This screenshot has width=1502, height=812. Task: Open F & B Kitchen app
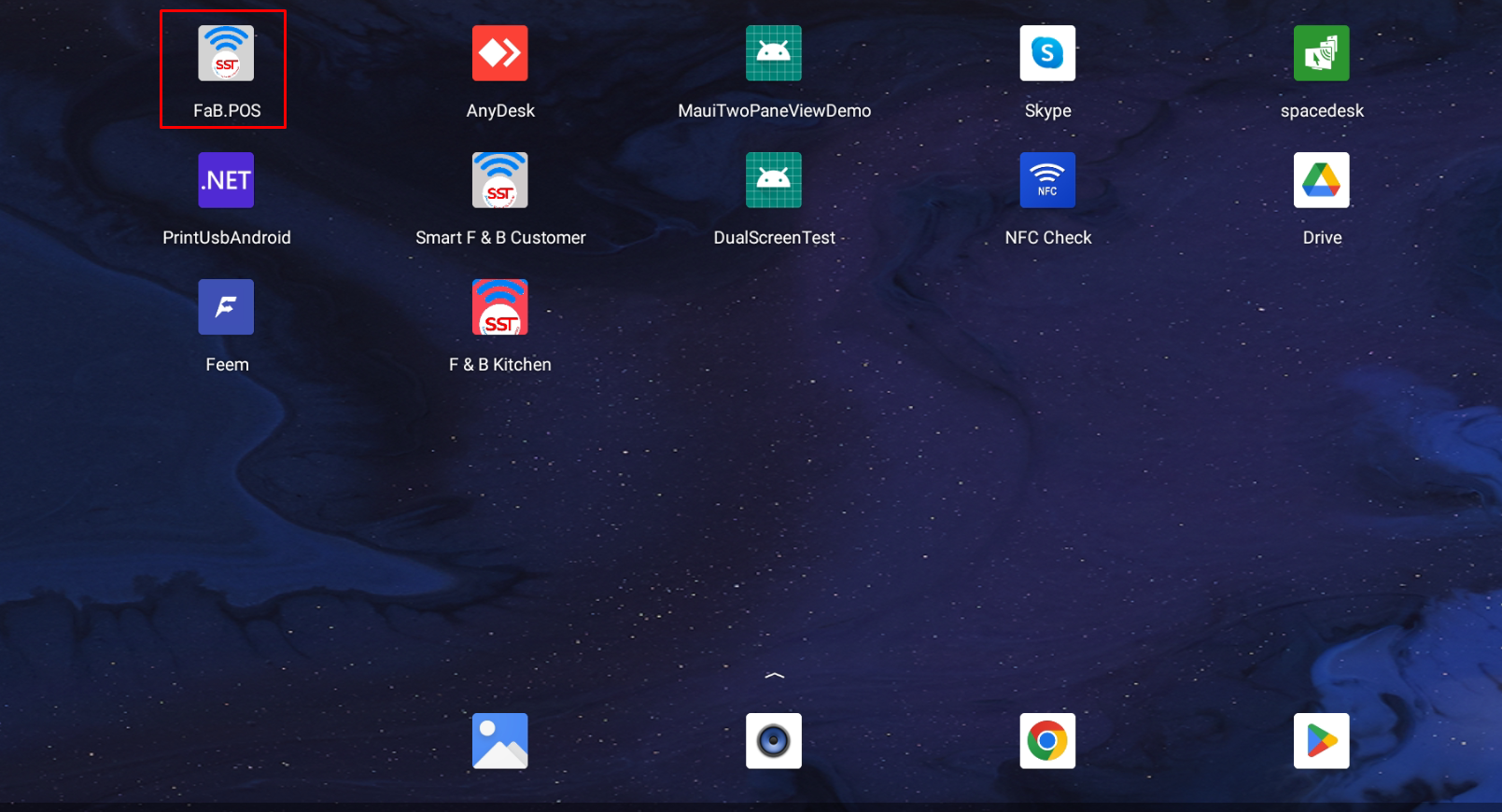point(499,308)
